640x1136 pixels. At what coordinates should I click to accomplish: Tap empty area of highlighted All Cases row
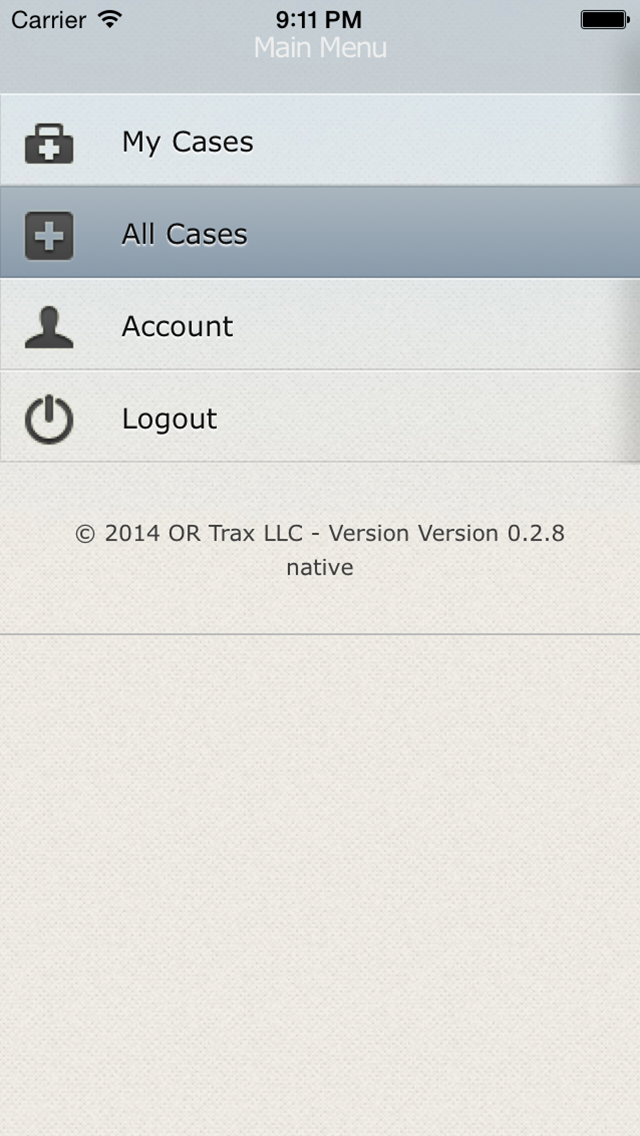pos(442,233)
